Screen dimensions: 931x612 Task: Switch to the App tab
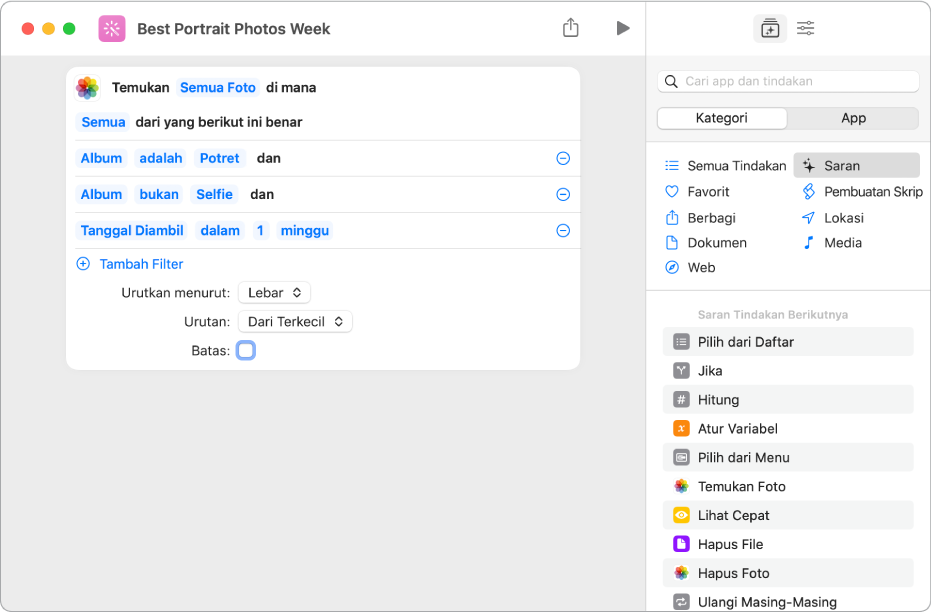tap(853, 118)
